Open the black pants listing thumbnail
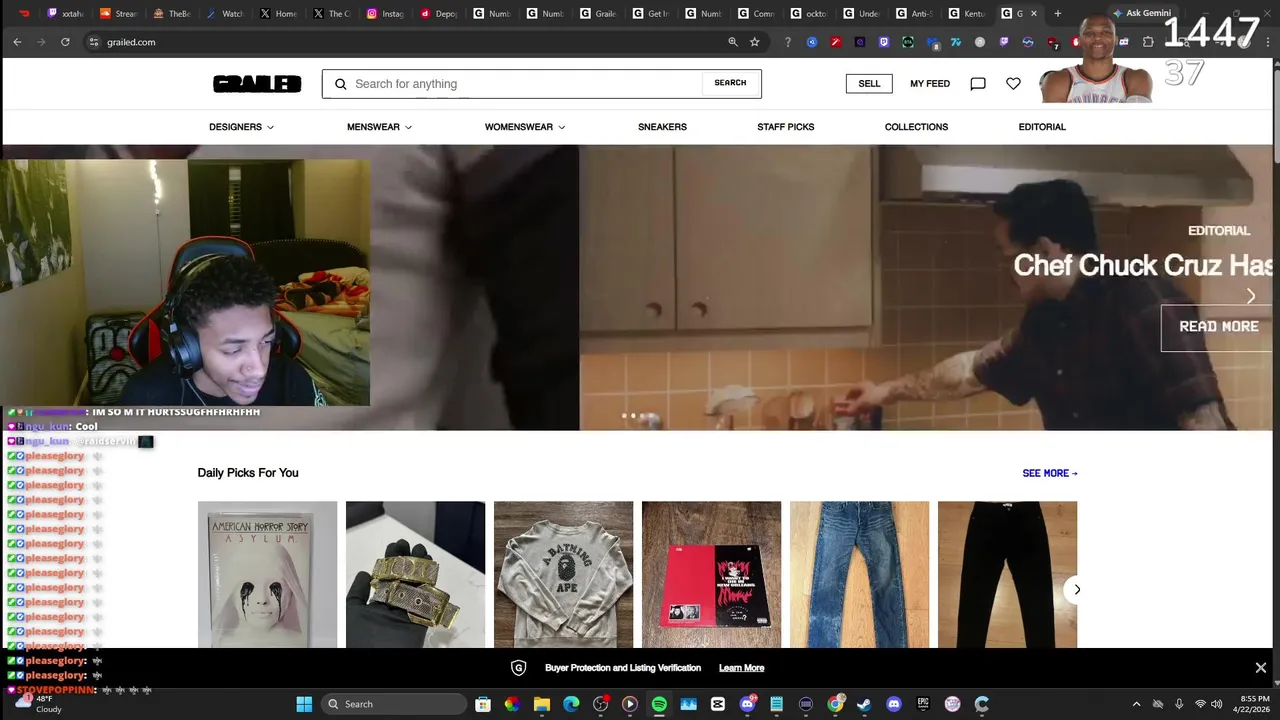The width and height of the screenshot is (1280, 720). [1007, 575]
